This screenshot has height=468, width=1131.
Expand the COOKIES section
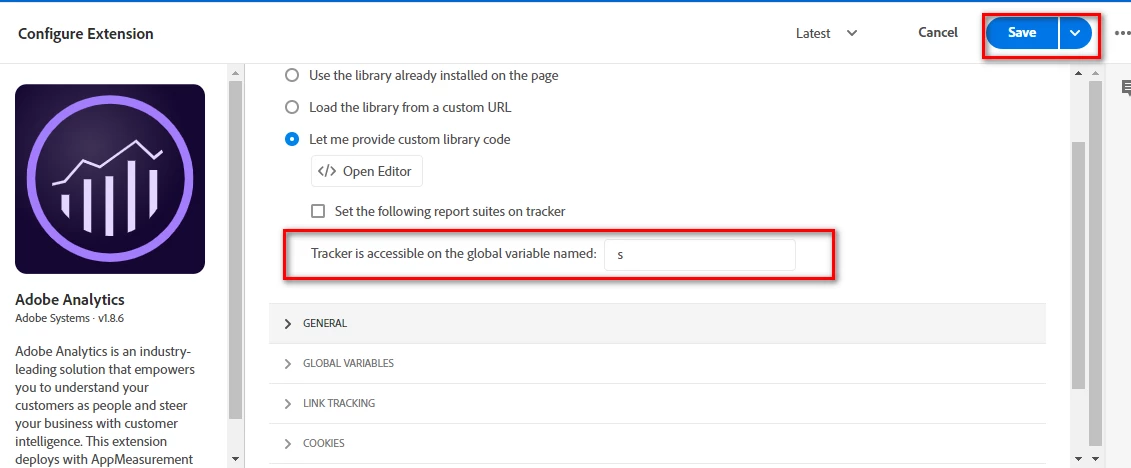coord(656,443)
